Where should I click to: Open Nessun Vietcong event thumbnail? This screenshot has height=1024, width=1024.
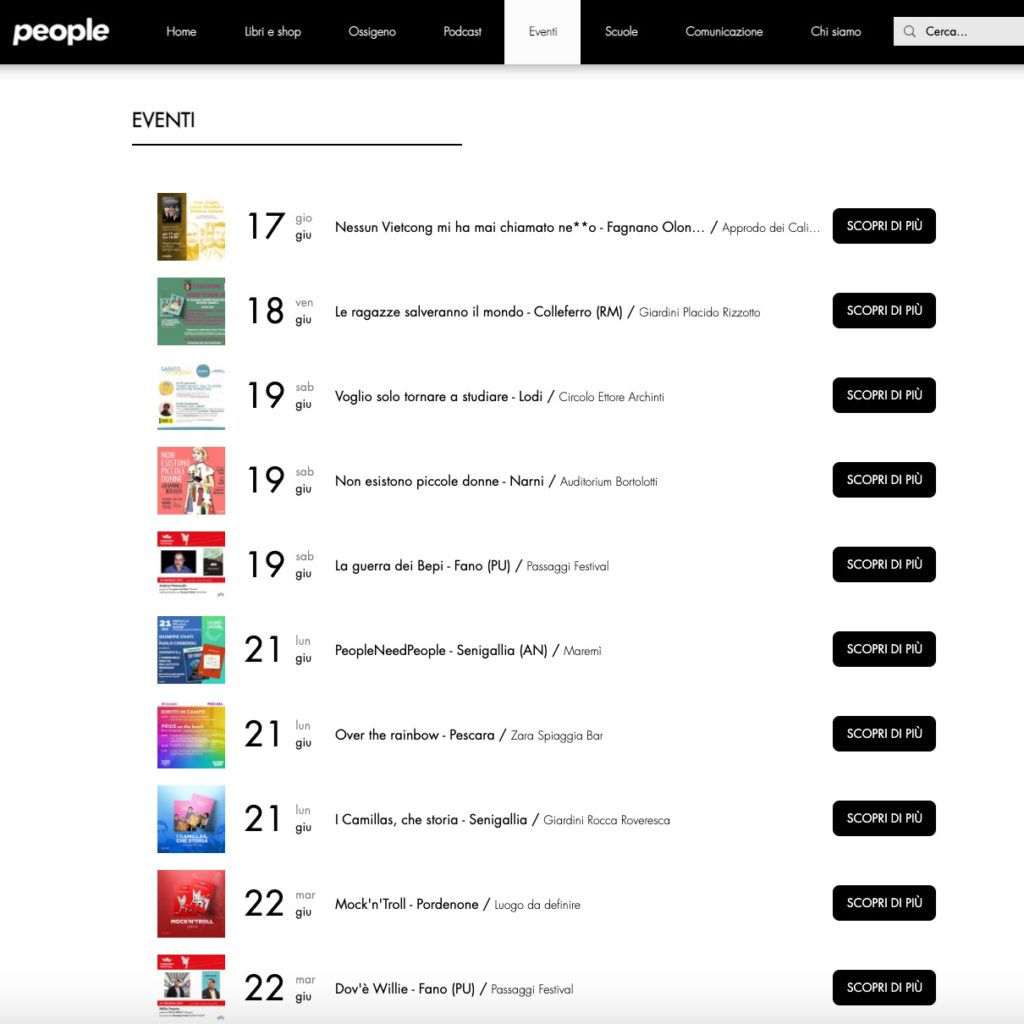click(191, 227)
